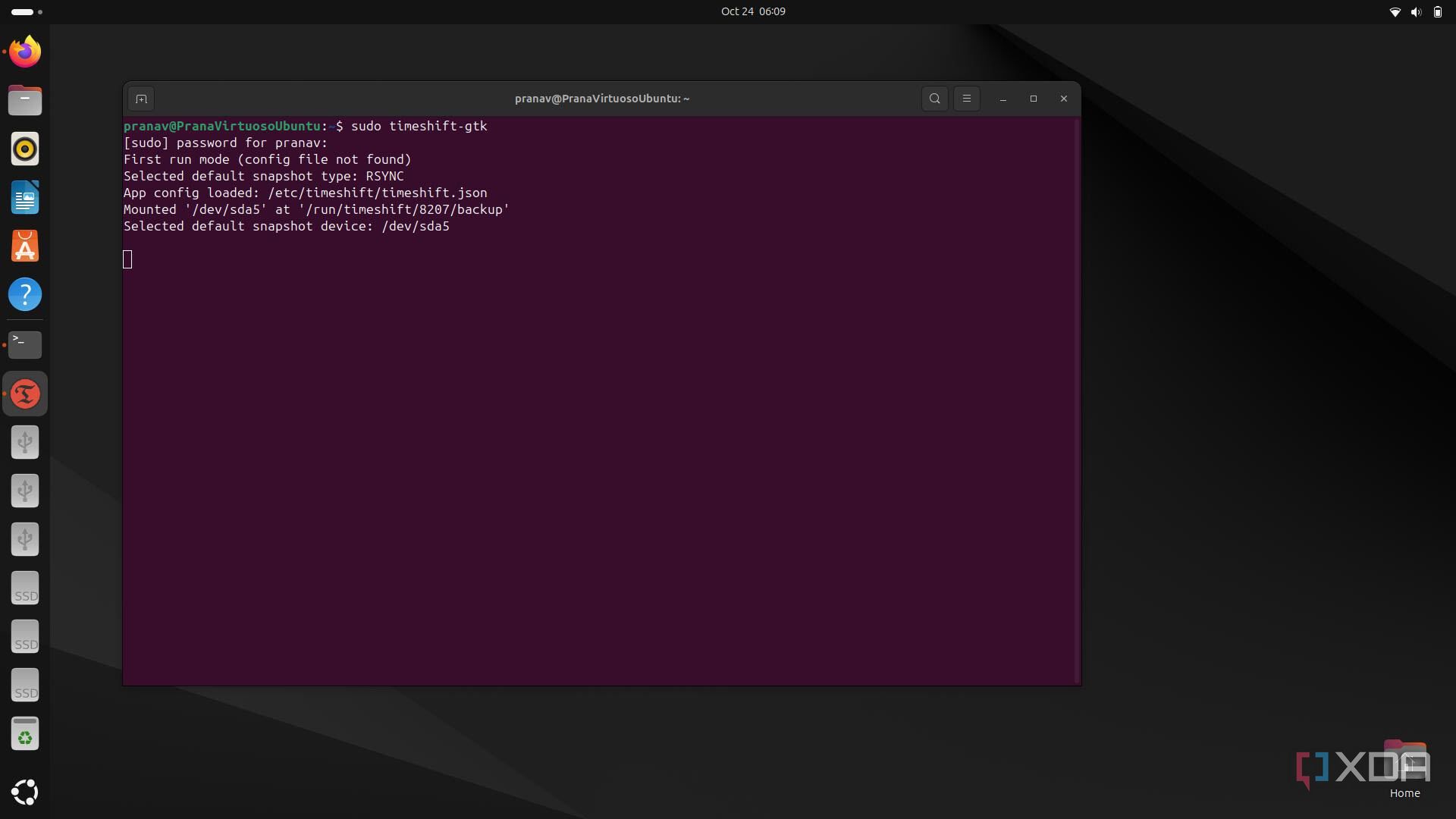The width and height of the screenshot is (1456, 819).
Task: Click the 'Mounted /dev/sda5' output line
Action: tap(316, 209)
